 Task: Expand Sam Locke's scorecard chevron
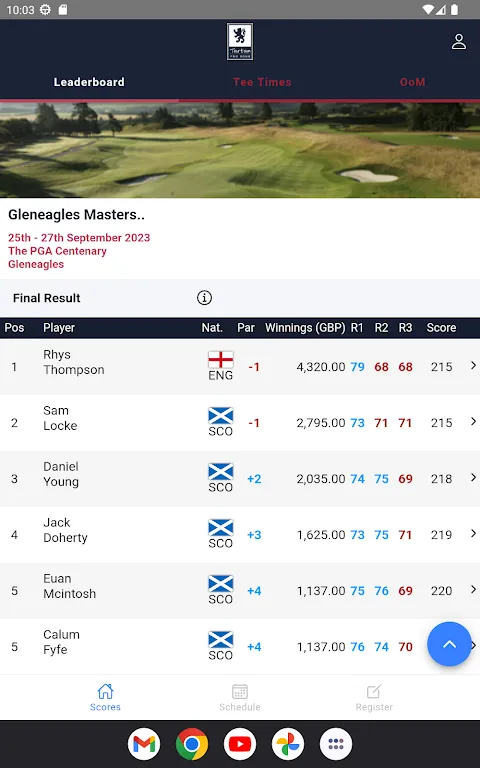(473, 421)
